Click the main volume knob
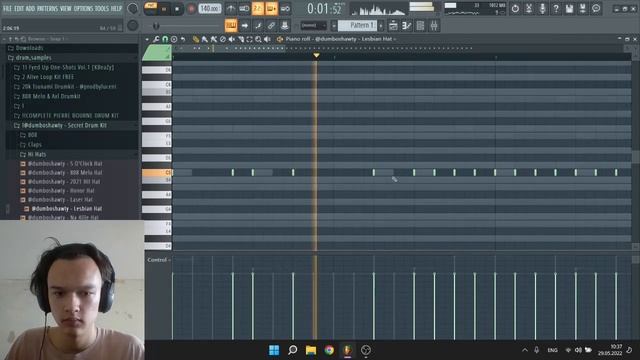This screenshot has width=640, height=360. tap(133, 8)
